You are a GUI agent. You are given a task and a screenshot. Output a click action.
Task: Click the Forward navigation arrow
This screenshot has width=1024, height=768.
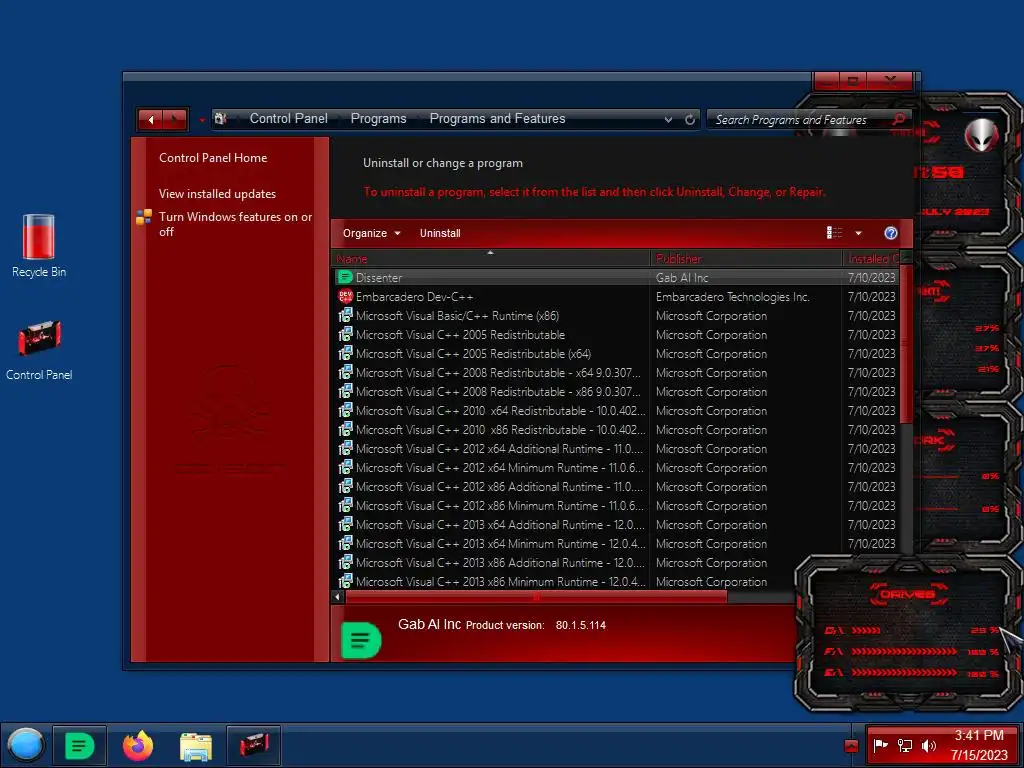[175, 120]
